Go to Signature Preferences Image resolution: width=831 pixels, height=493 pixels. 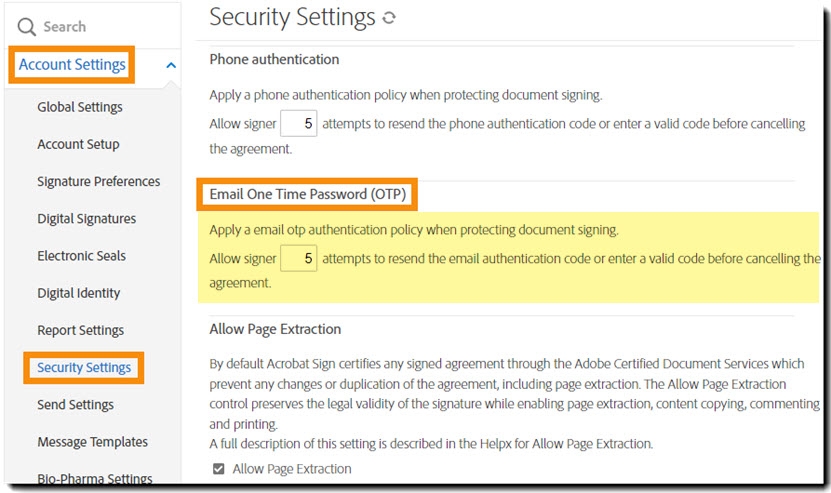[x=98, y=181]
